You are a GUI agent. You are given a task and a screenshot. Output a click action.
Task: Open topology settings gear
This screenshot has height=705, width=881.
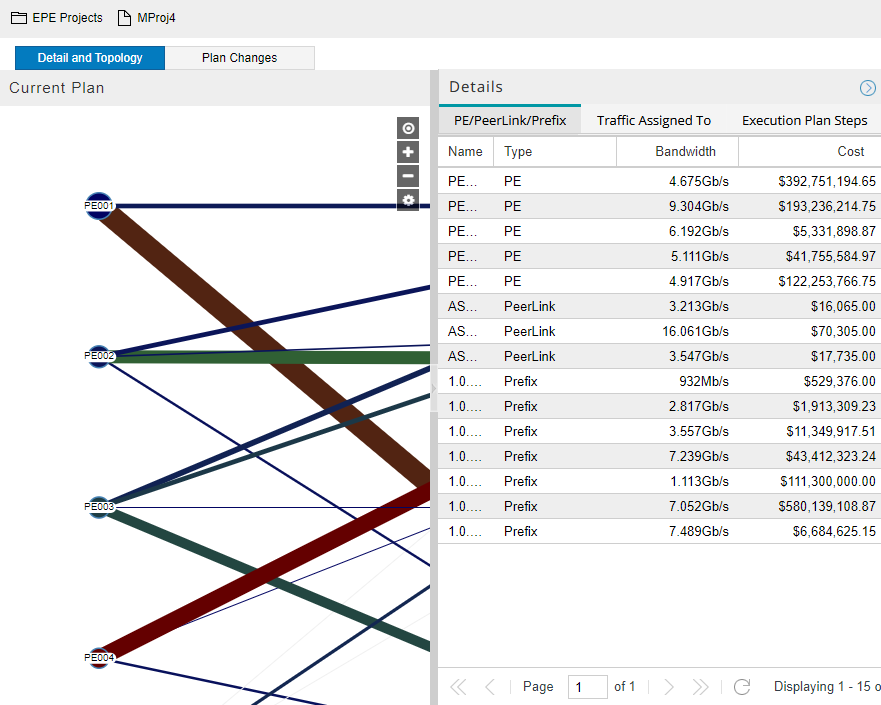[x=408, y=200]
